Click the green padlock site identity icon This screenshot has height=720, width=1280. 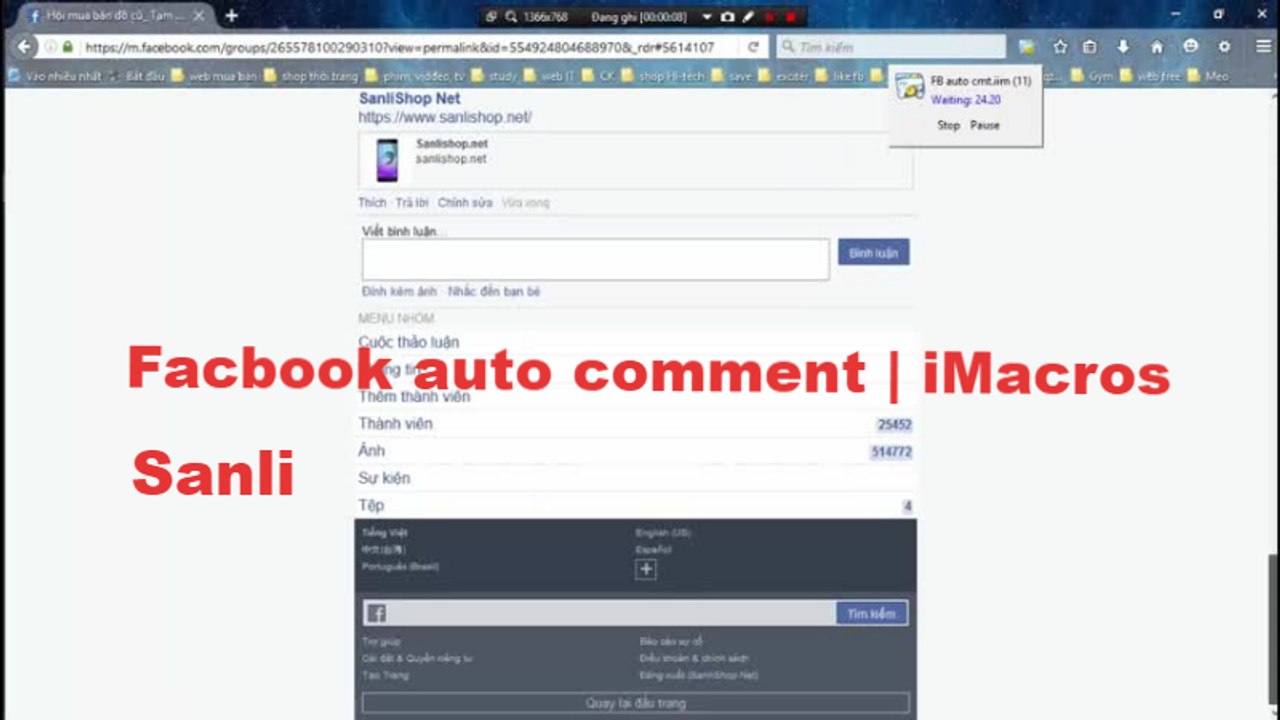68,47
